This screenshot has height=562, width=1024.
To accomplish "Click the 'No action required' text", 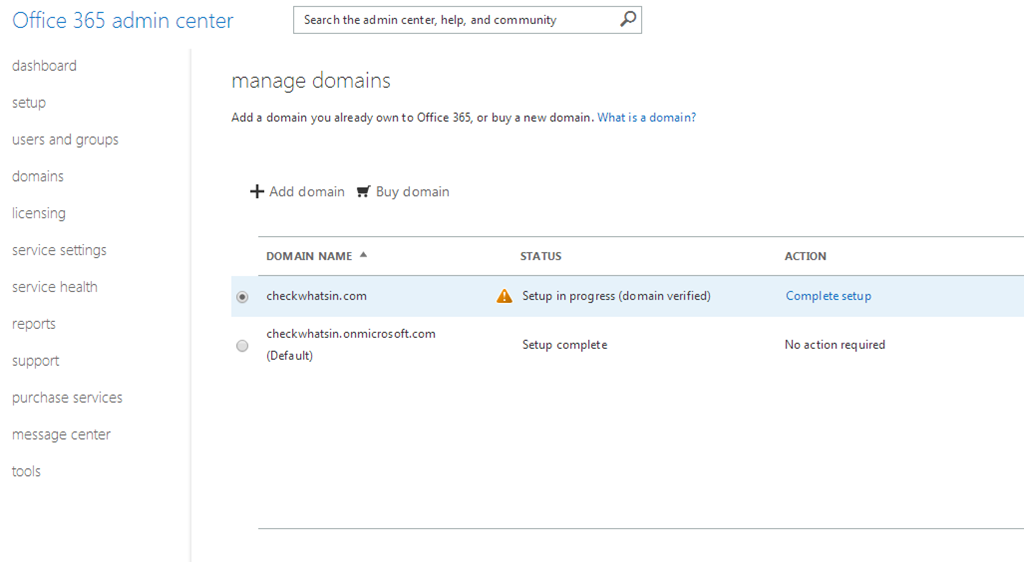I will 835,345.
